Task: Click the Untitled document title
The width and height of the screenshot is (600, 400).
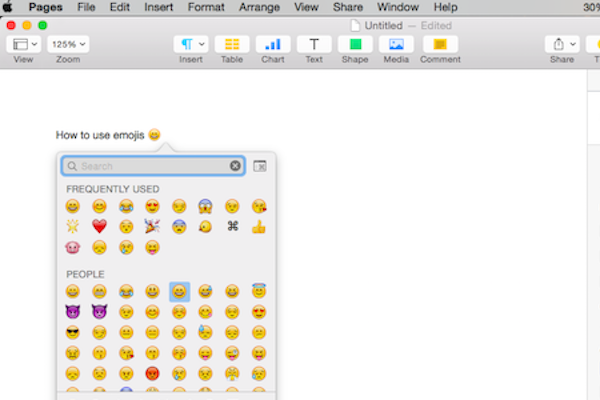Action: pyautogui.click(x=383, y=26)
